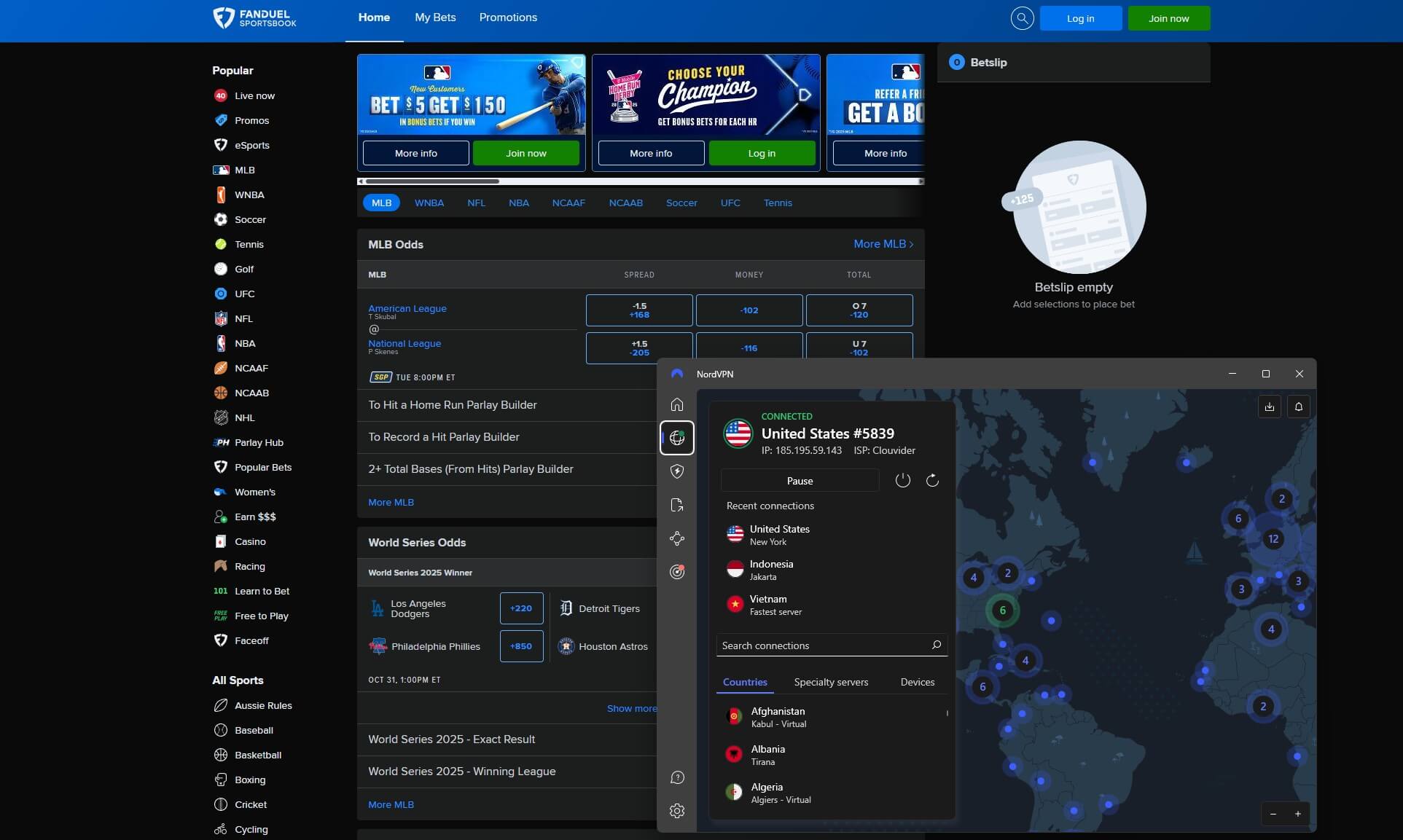Image resolution: width=1403 pixels, height=840 pixels.
Task: Select Philadelphia Phillies +850 odds
Action: point(521,646)
